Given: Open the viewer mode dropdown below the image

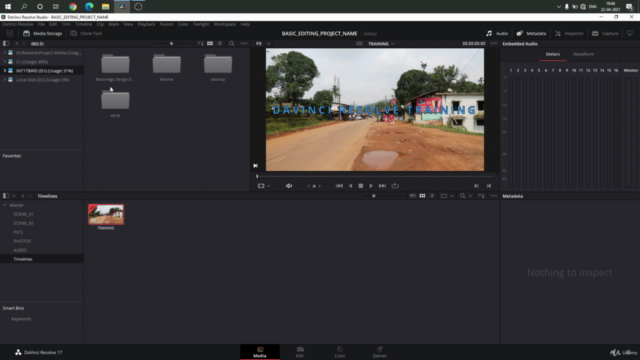Looking at the screenshot, I should pos(264,186).
